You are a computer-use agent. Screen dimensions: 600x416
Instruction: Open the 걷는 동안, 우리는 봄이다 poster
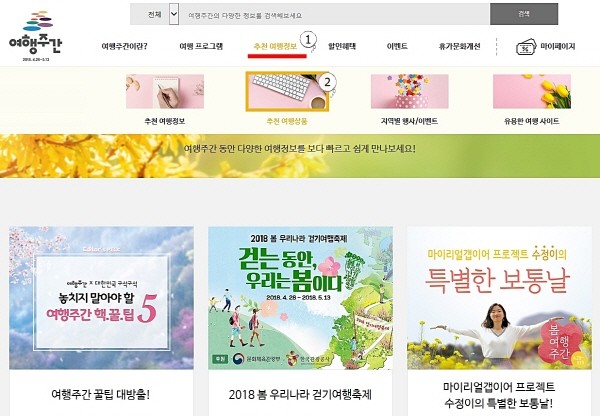point(300,298)
